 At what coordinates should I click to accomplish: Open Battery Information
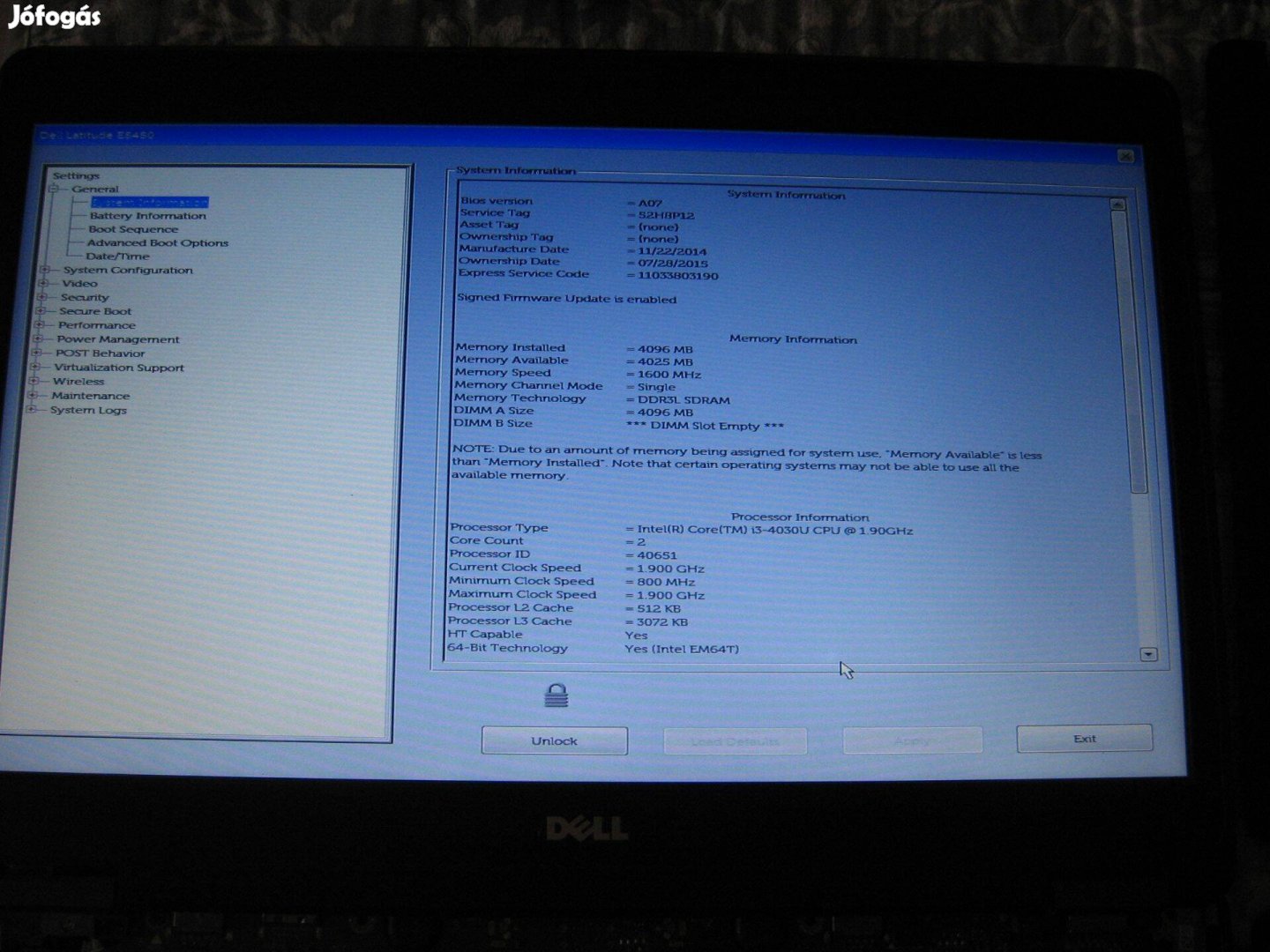coord(148,215)
